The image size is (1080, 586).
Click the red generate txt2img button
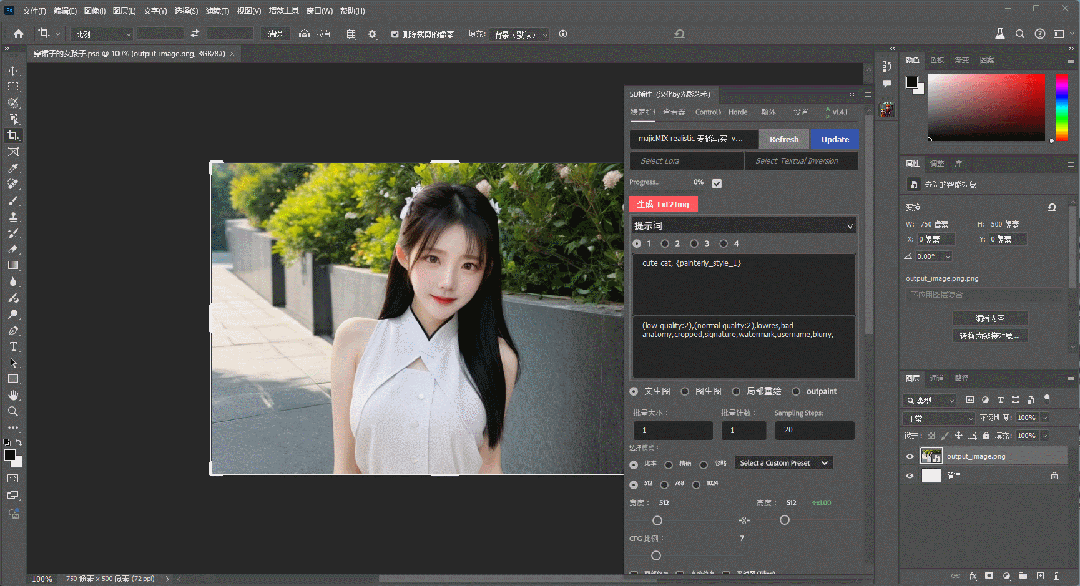coord(663,204)
